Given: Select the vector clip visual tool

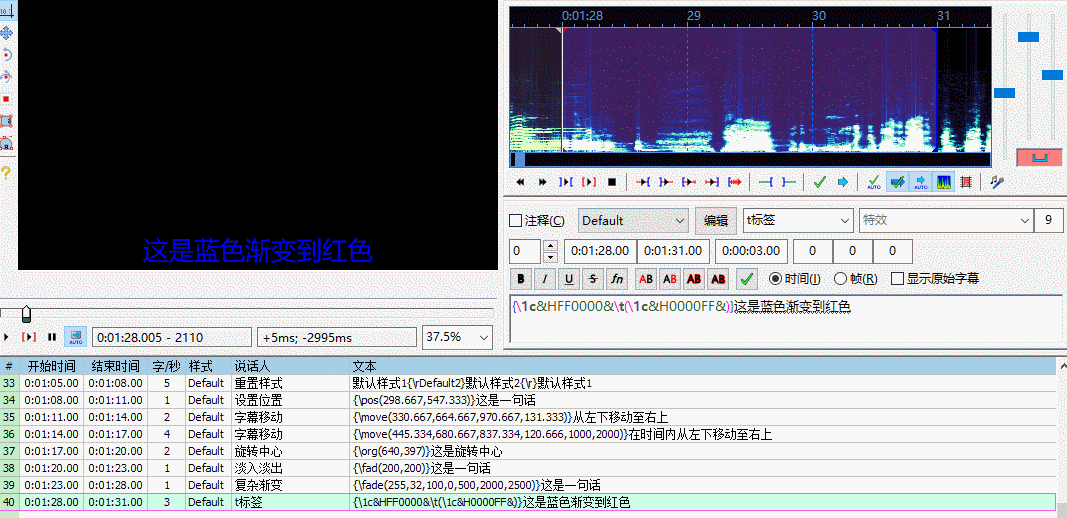Looking at the screenshot, I should pos(7,144).
